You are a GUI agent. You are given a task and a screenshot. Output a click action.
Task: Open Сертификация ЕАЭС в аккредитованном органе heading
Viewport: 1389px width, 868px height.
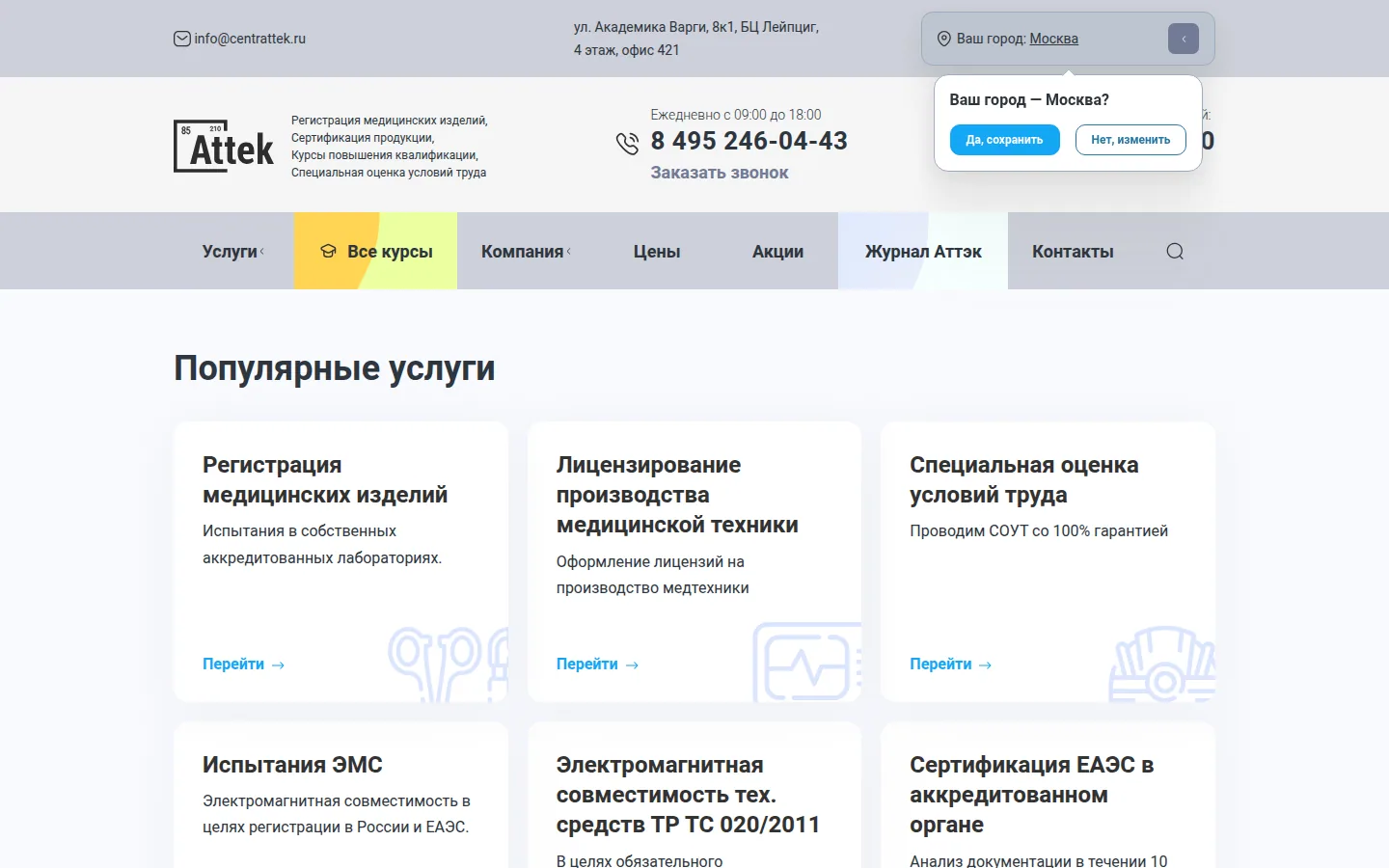click(x=1032, y=795)
